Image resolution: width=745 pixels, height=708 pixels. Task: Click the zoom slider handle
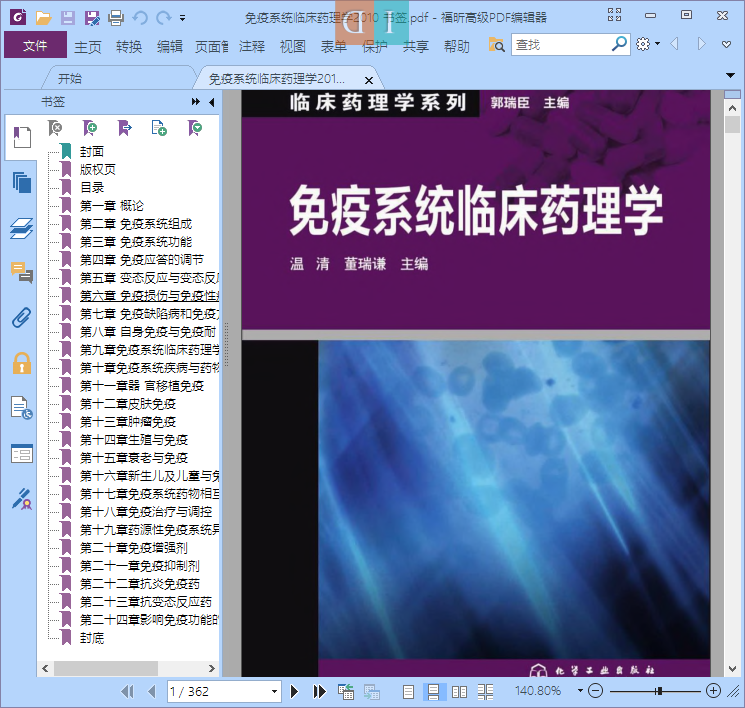(659, 691)
